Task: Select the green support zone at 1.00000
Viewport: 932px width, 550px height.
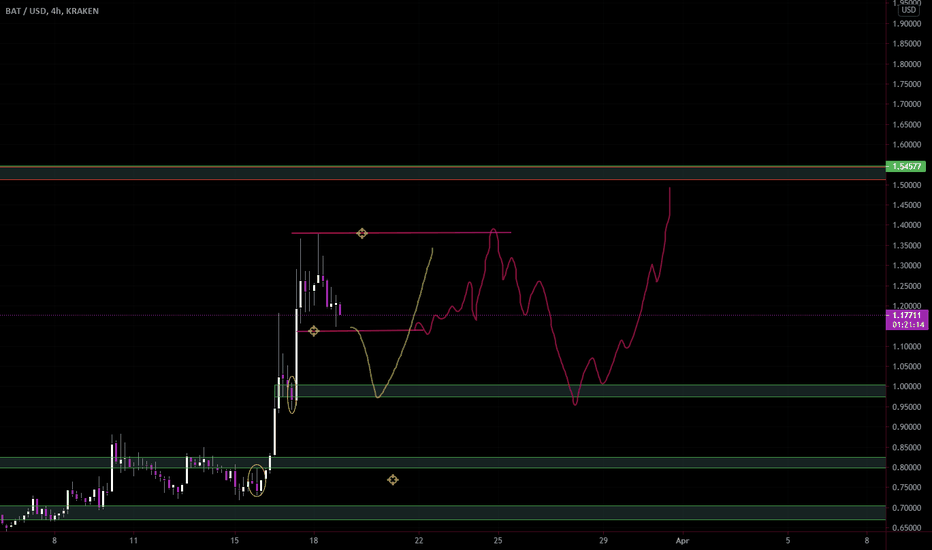Action: [580, 391]
